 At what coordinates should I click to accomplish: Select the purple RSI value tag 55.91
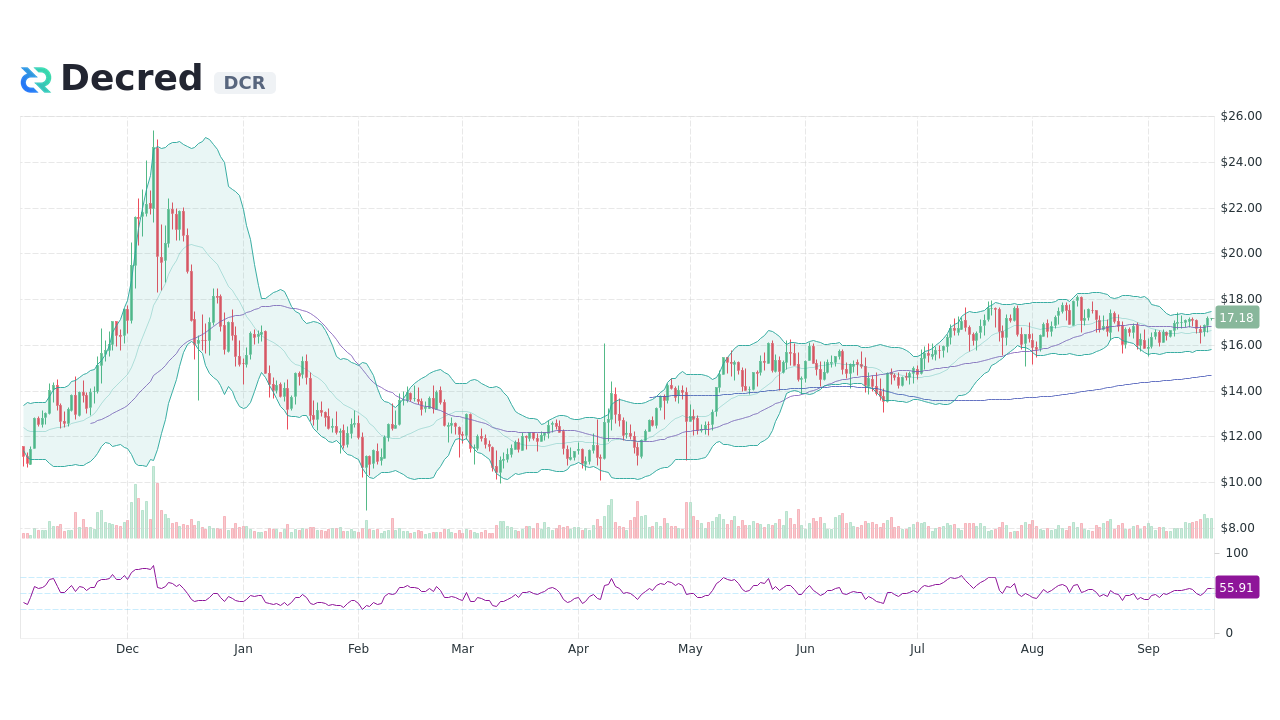1236,587
